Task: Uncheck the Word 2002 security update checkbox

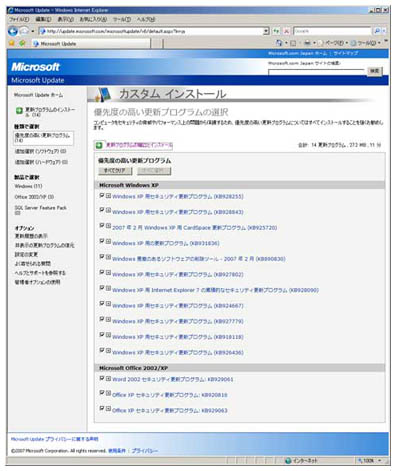Action: 102,378
